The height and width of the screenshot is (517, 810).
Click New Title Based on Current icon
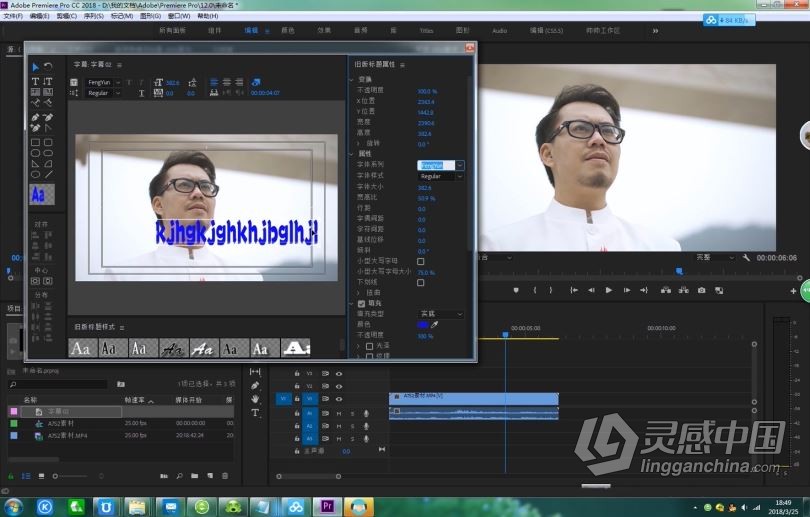(74, 82)
